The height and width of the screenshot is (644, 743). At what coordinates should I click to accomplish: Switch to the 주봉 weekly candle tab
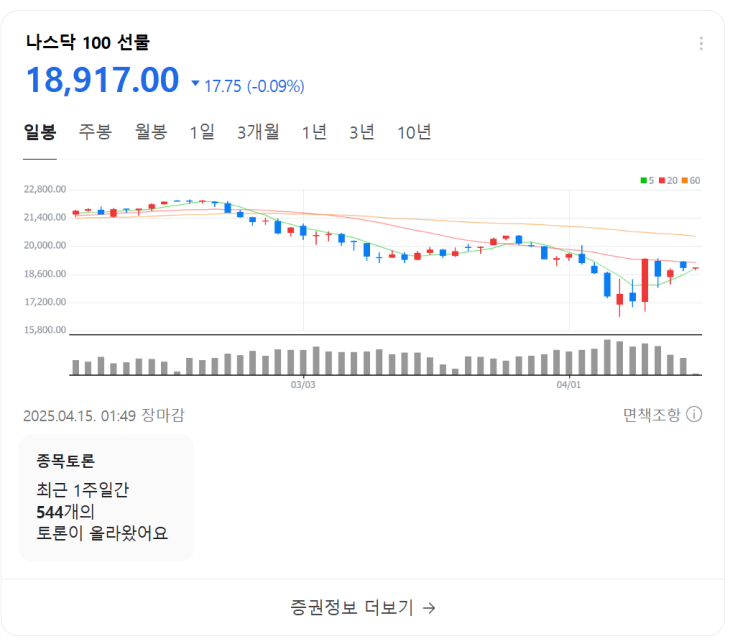tap(96, 132)
